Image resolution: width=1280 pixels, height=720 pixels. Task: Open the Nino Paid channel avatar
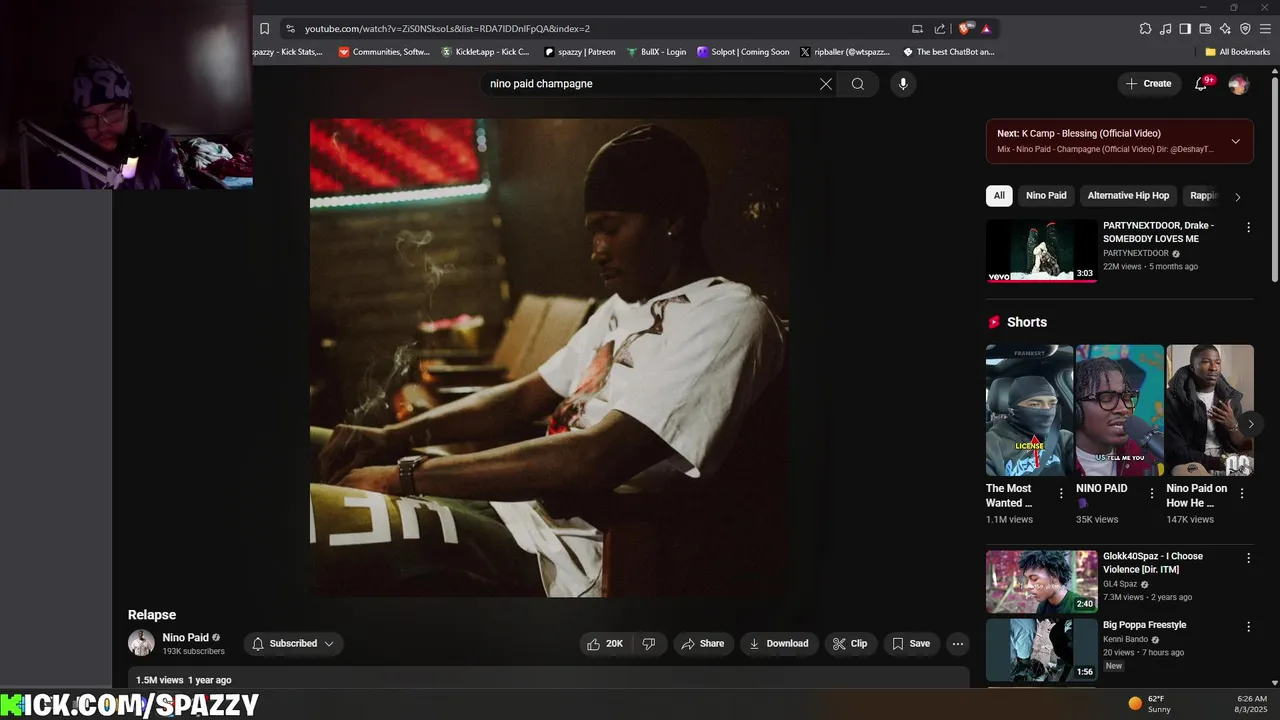tap(141, 643)
